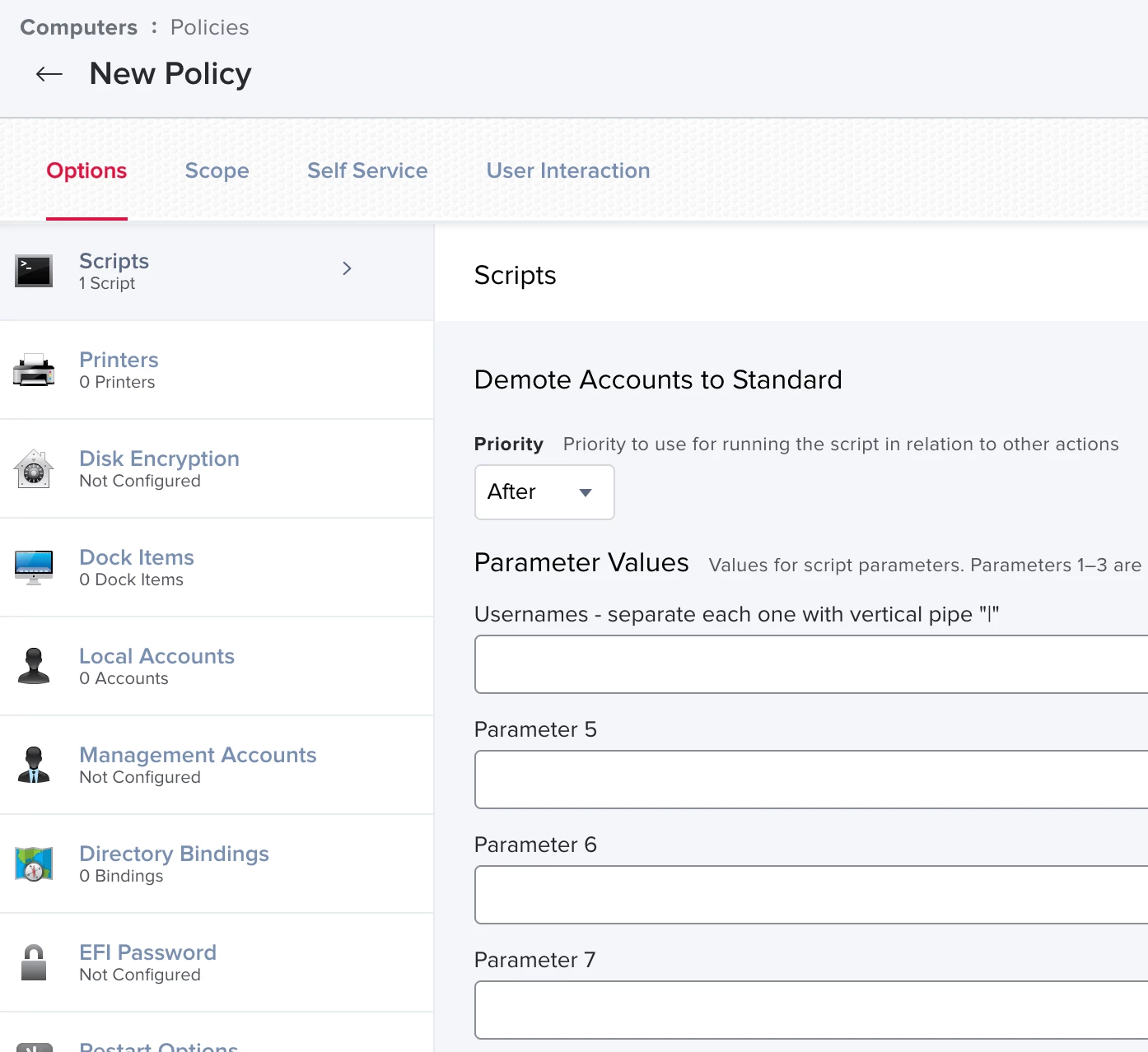Click the Parameter 7 input field

point(811,1010)
